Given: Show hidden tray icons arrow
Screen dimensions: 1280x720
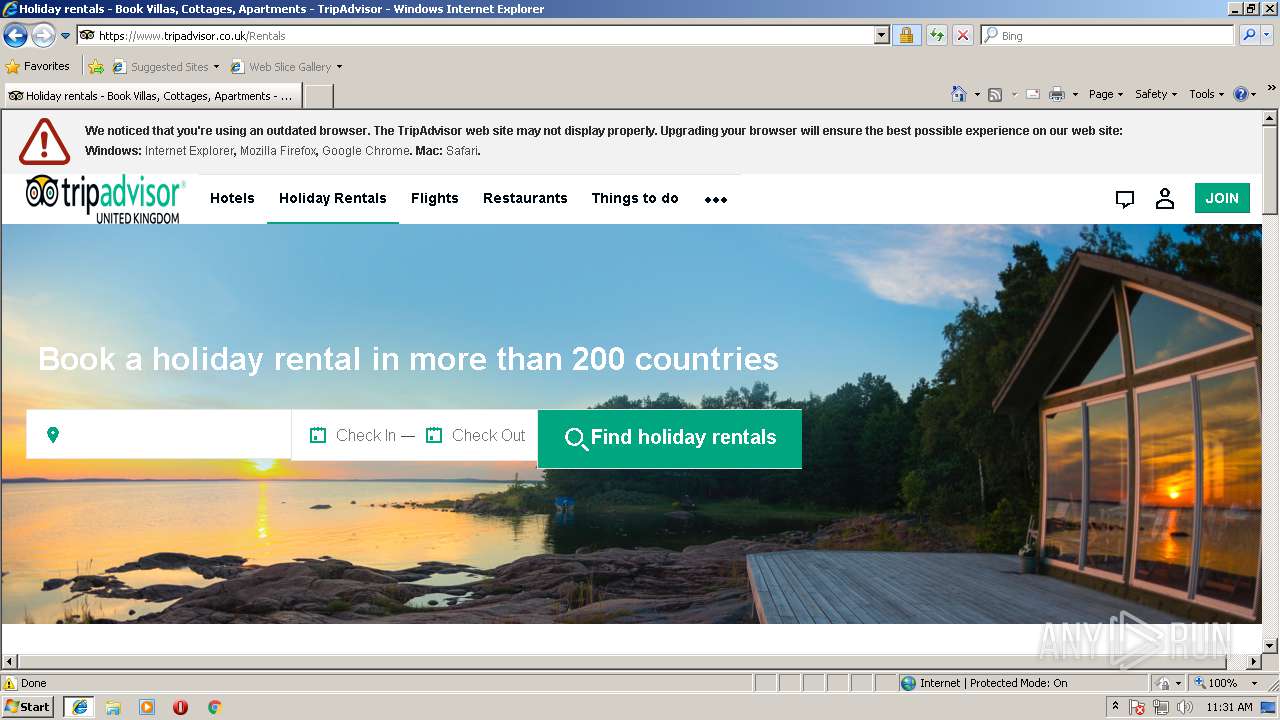Looking at the screenshot, I should (1115, 707).
